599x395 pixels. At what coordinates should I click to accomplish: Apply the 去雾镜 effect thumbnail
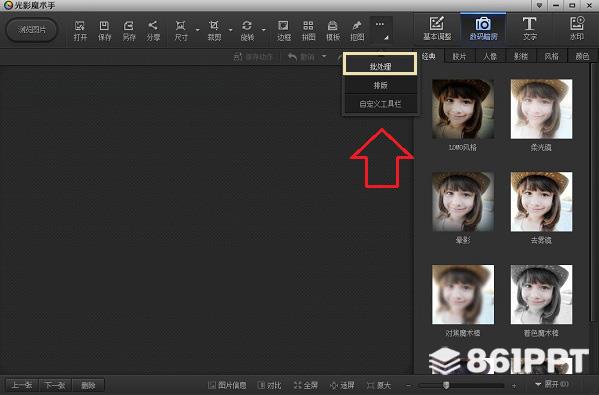(541, 202)
